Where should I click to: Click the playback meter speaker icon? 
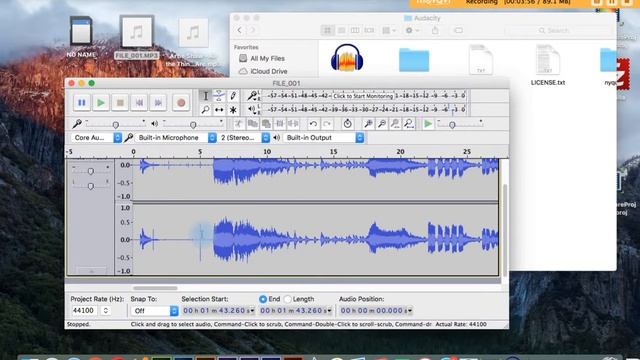pos(252,109)
